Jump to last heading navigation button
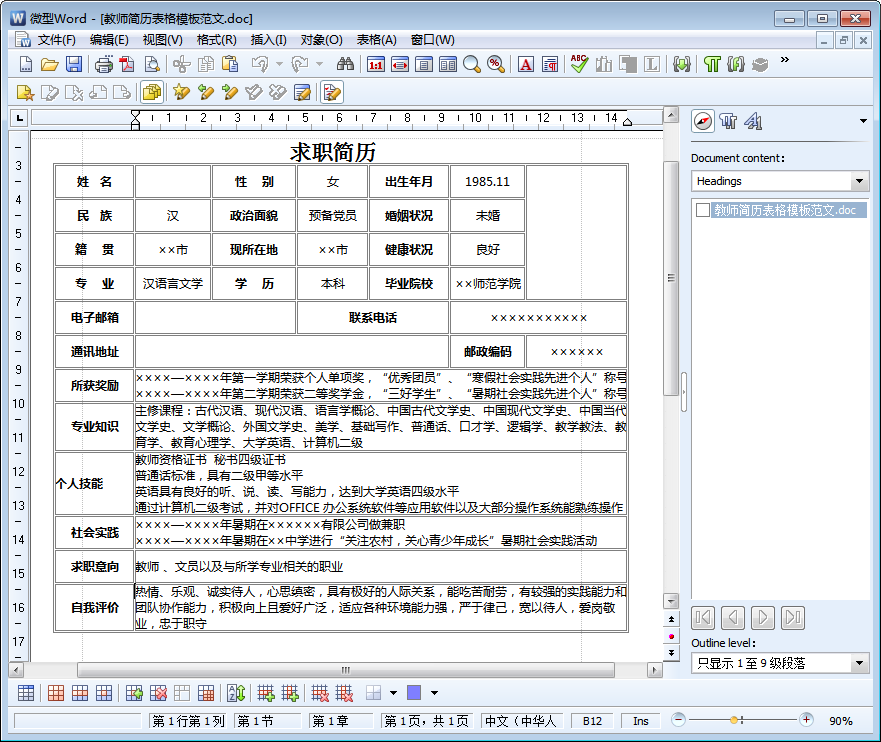The width and height of the screenshot is (881, 742). [x=792, y=618]
